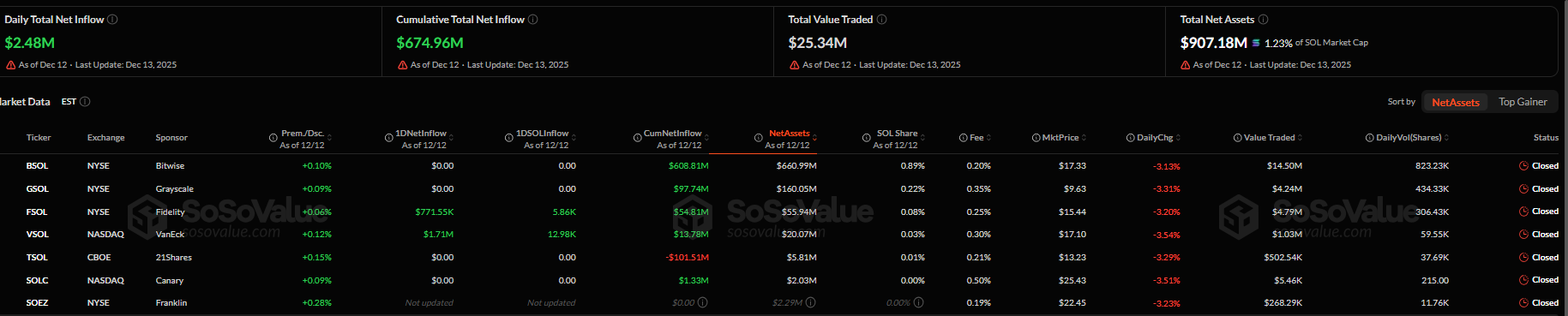Click the Bitwise sponsor name

(x=170, y=166)
